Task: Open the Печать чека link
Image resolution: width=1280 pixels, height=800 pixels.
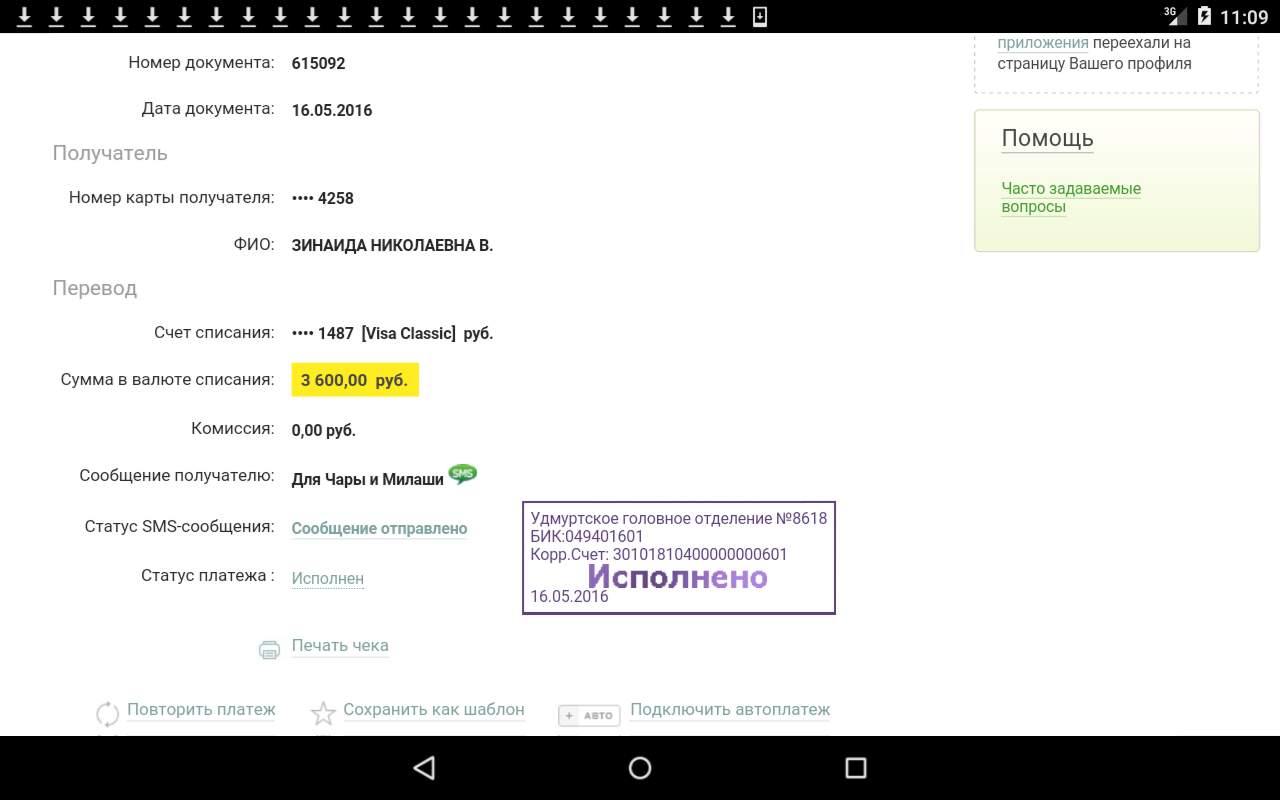Action: click(x=340, y=646)
